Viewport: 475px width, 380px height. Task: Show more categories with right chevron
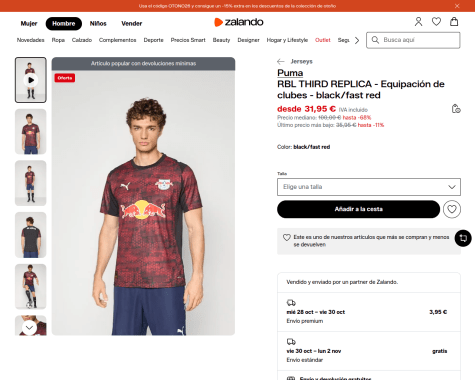(357, 40)
